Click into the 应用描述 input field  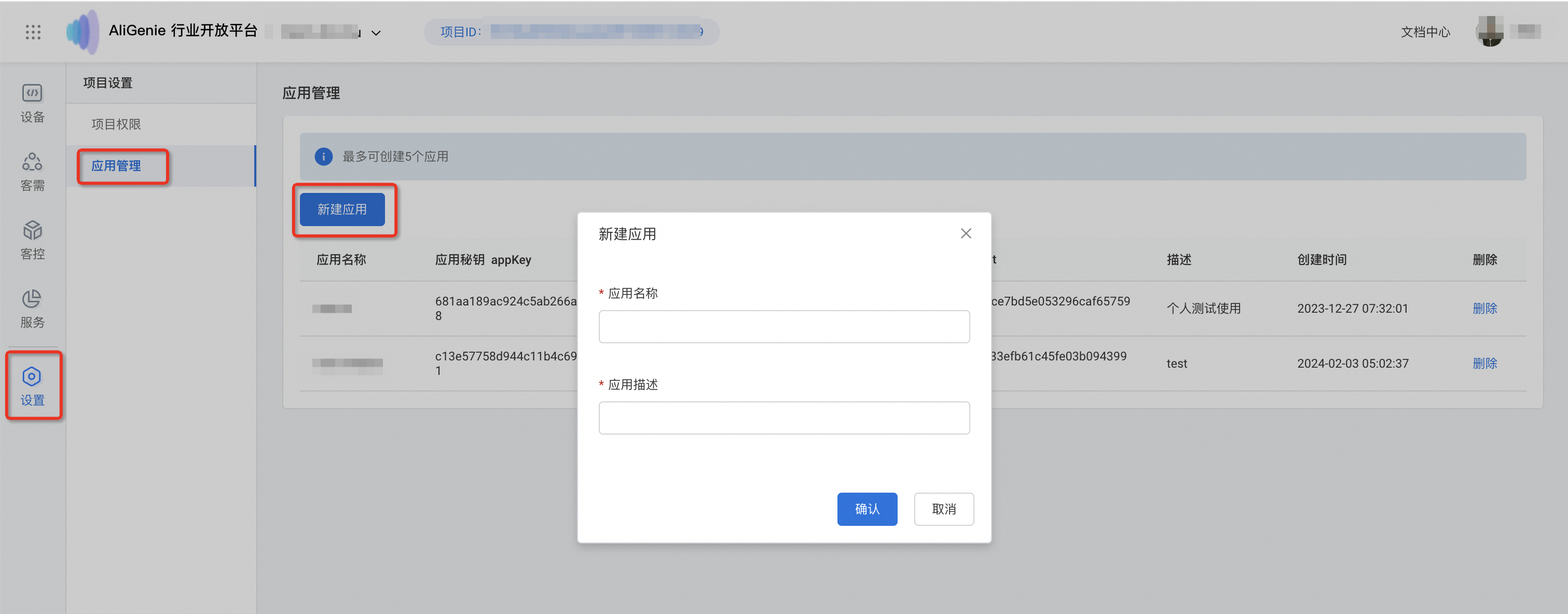click(783, 417)
